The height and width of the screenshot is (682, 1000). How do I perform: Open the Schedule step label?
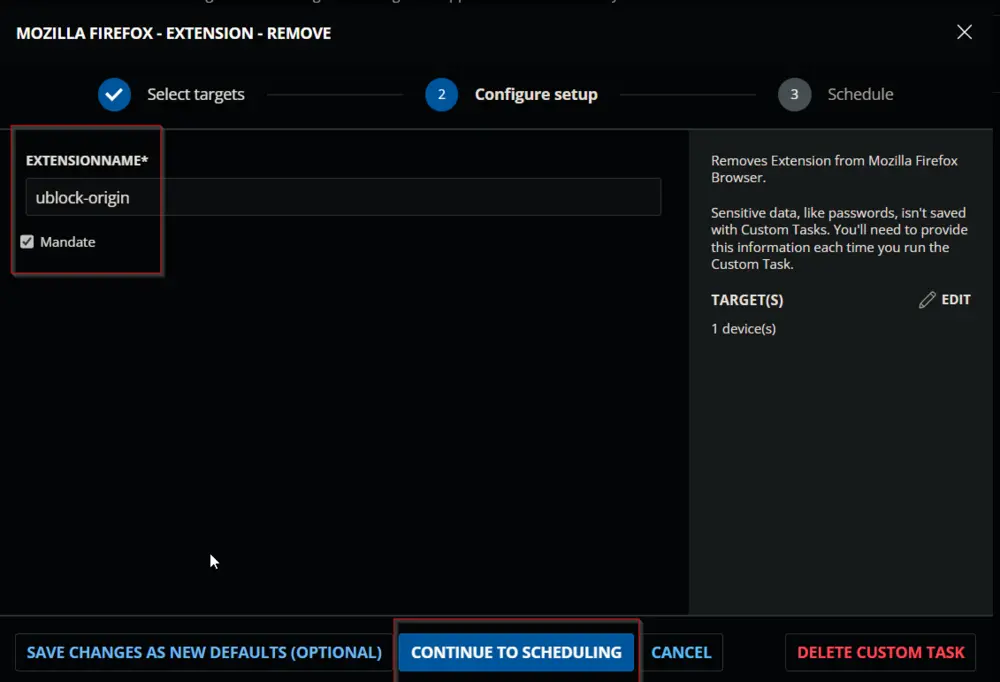pyautogui.click(x=860, y=94)
